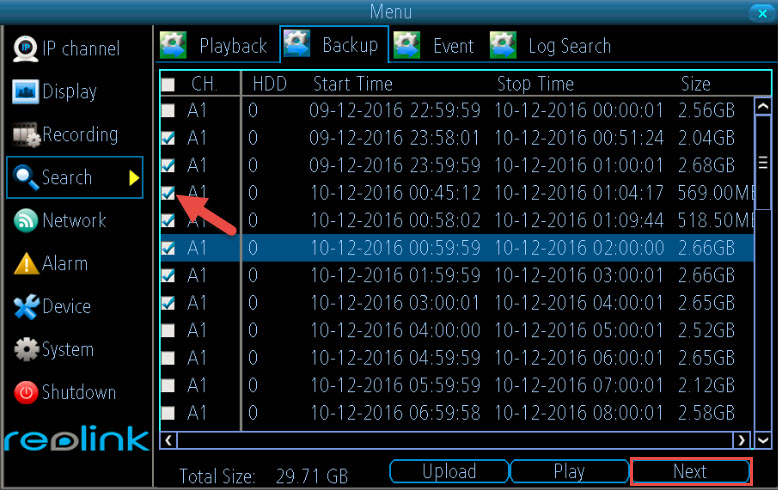
Task: Uncheck the recording starting 09-12-2016 23:59:59
Action: (168, 165)
